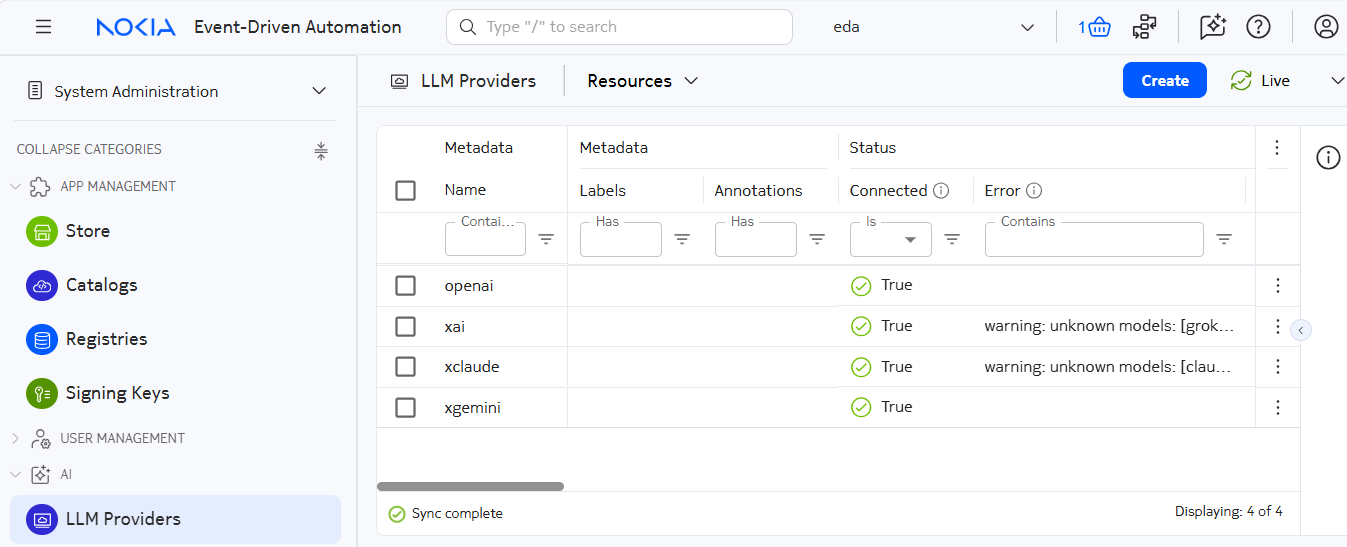This screenshot has height=547, width=1347.
Task: Open the eda namespace dropdown
Action: tap(933, 27)
